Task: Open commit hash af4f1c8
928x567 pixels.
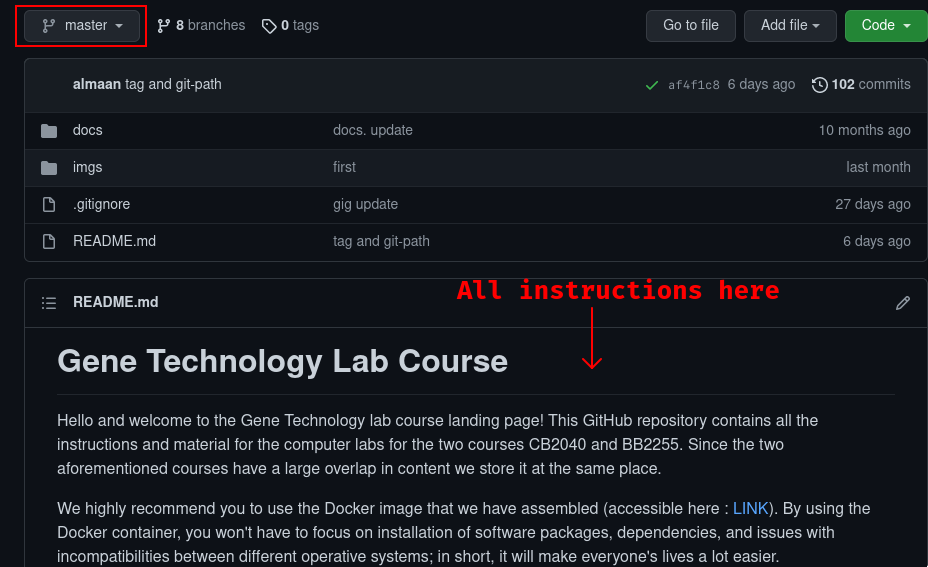Action: (693, 85)
